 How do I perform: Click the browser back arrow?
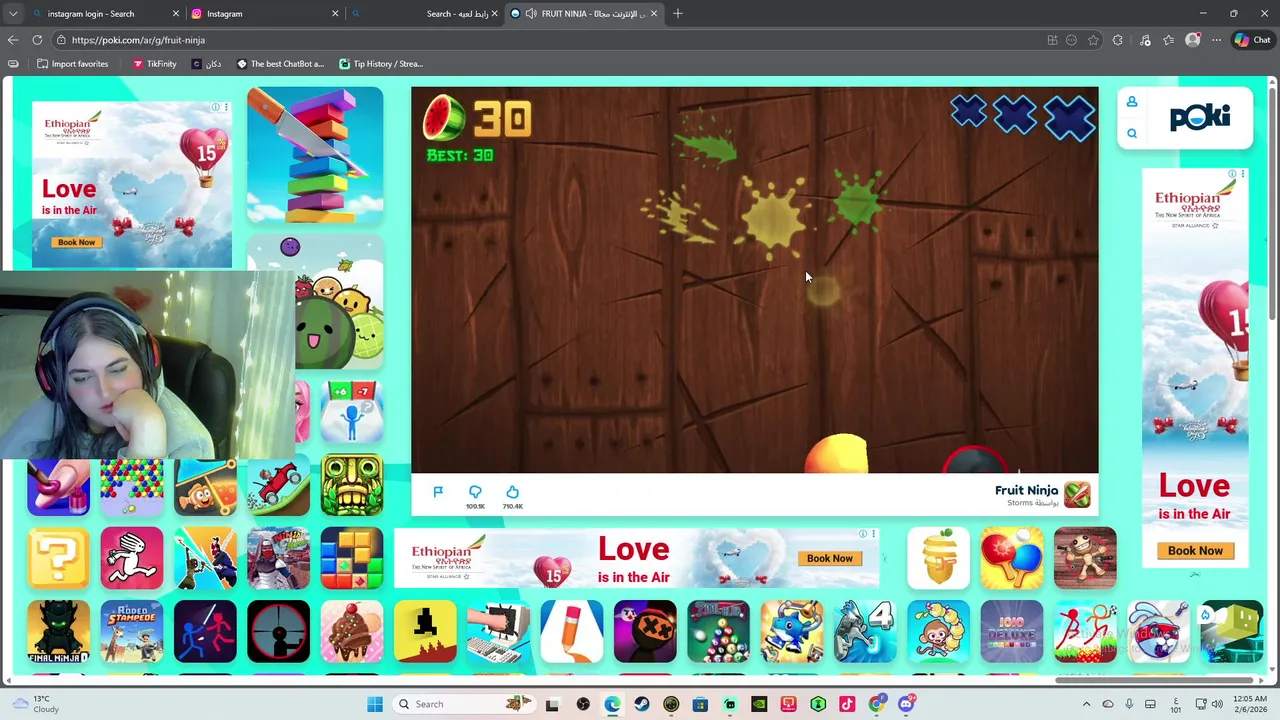coord(13,40)
